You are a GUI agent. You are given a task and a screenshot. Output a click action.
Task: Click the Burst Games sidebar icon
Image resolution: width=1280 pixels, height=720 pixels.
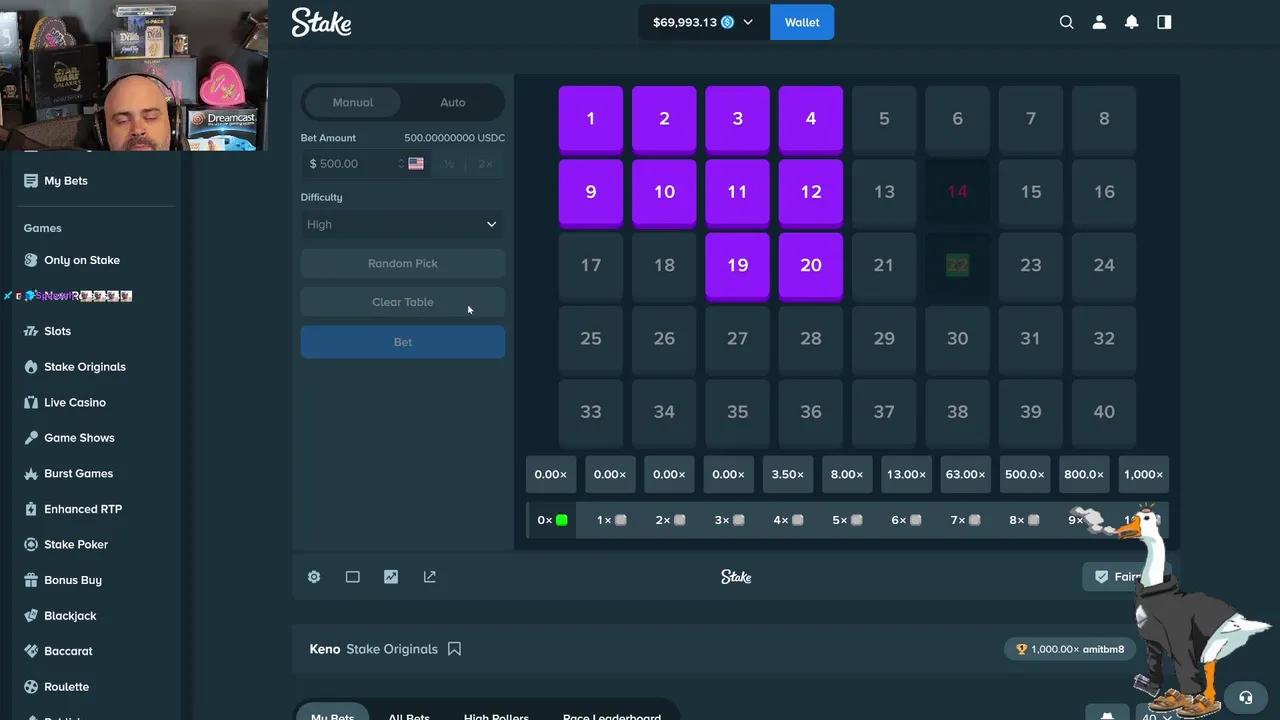[31, 473]
